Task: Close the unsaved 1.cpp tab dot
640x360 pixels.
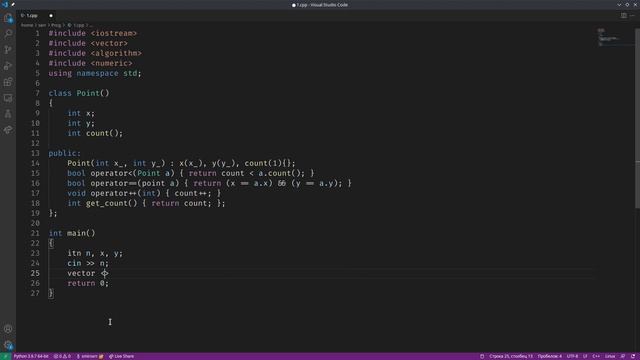Action: tap(51, 16)
